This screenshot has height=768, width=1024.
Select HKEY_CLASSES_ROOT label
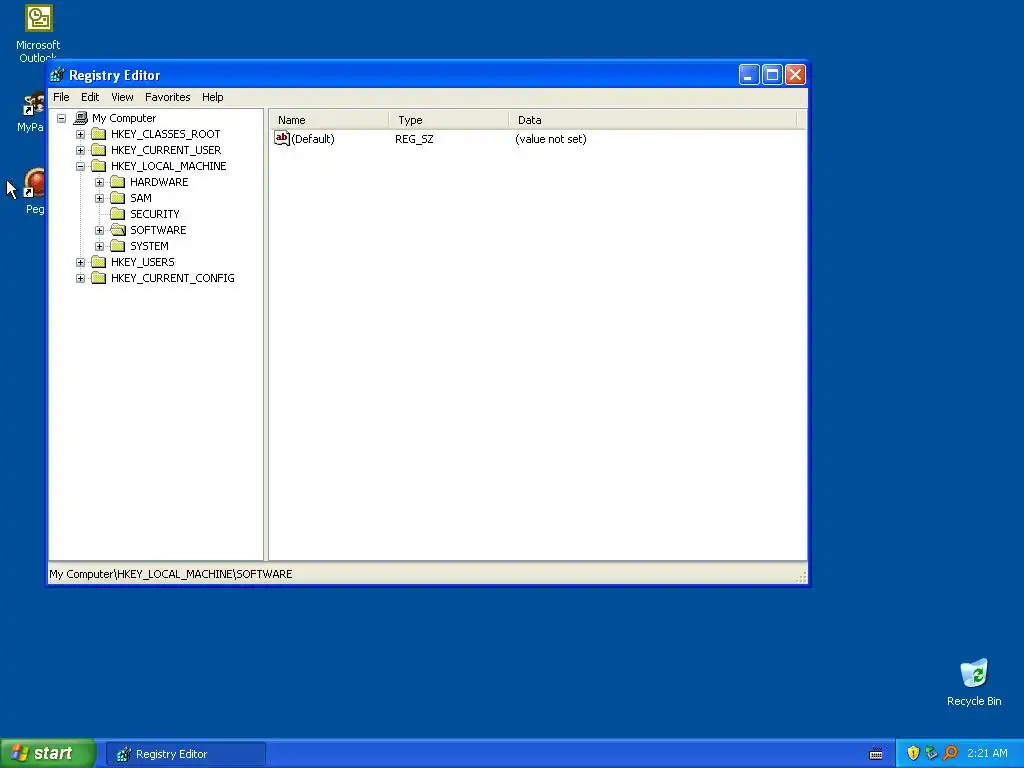(165, 134)
